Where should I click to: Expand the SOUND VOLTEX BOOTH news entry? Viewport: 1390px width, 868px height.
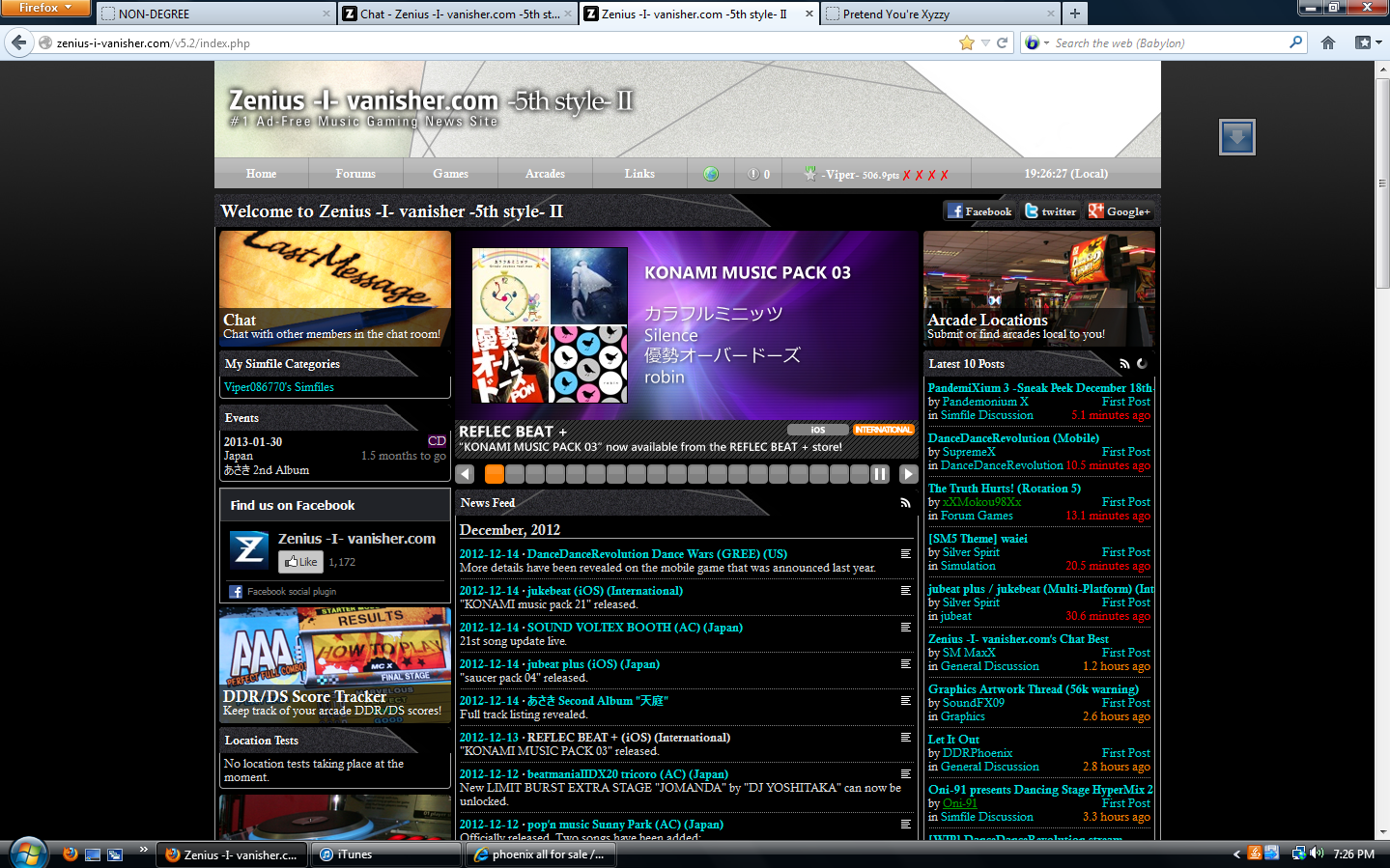point(905,628)
